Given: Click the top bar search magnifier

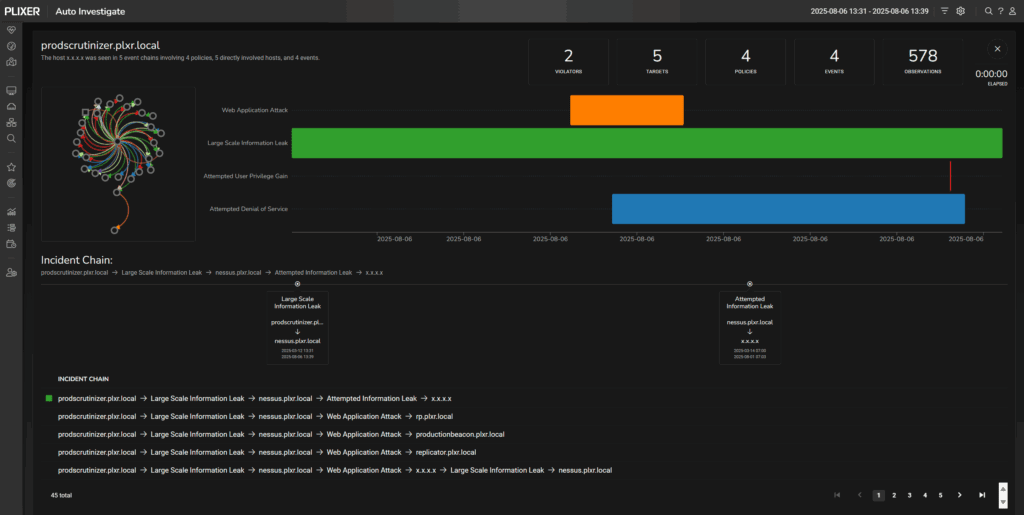Looking at the screenshot, I should [989, 11].
